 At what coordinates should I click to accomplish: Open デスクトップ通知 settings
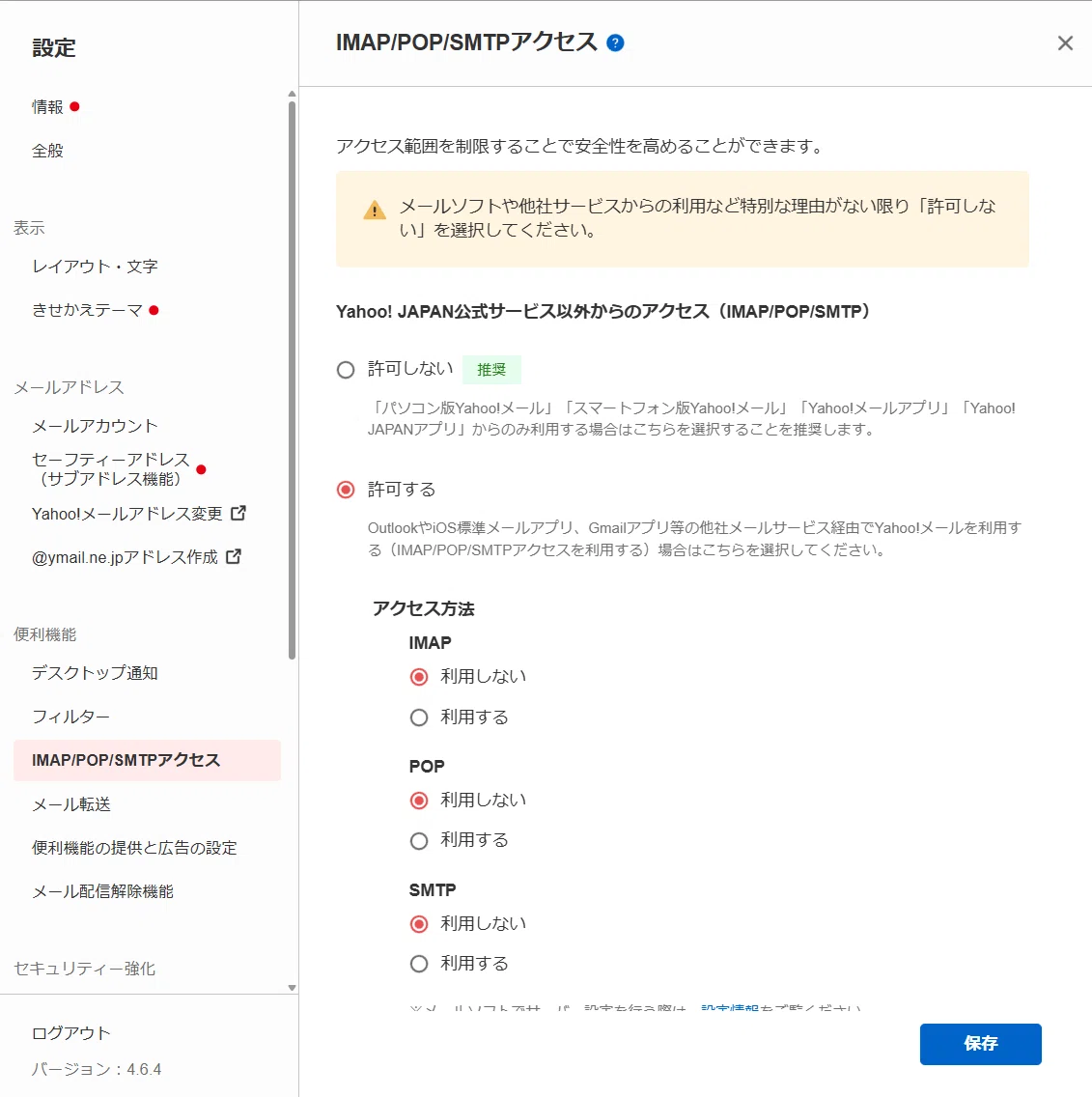96,673
